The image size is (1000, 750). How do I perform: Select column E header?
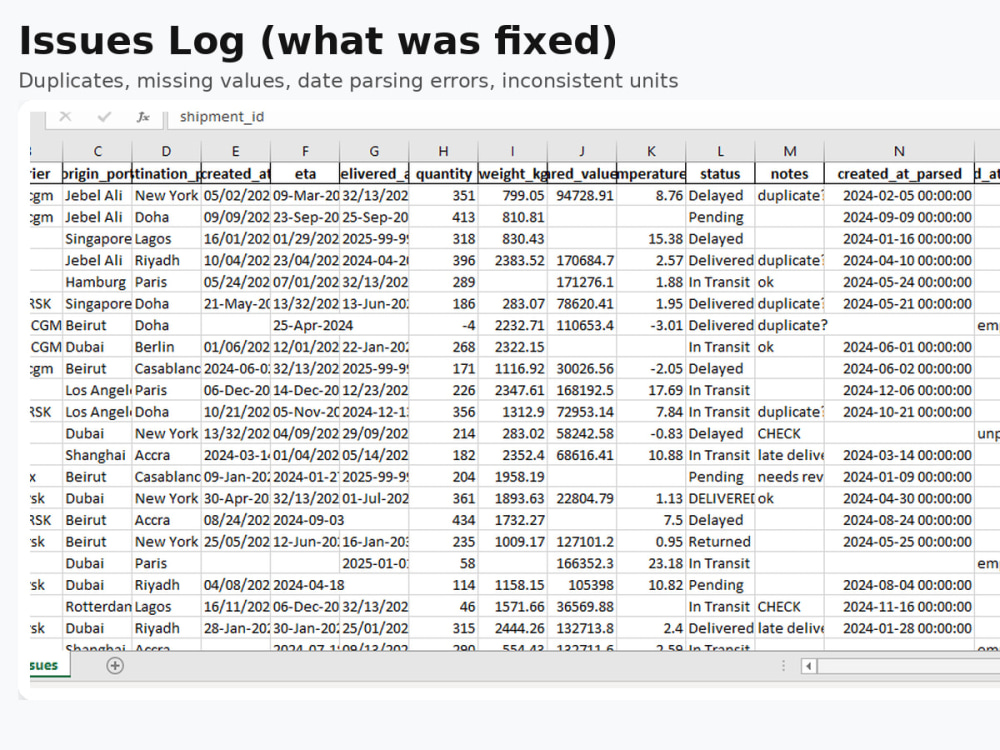coord(235,151)
